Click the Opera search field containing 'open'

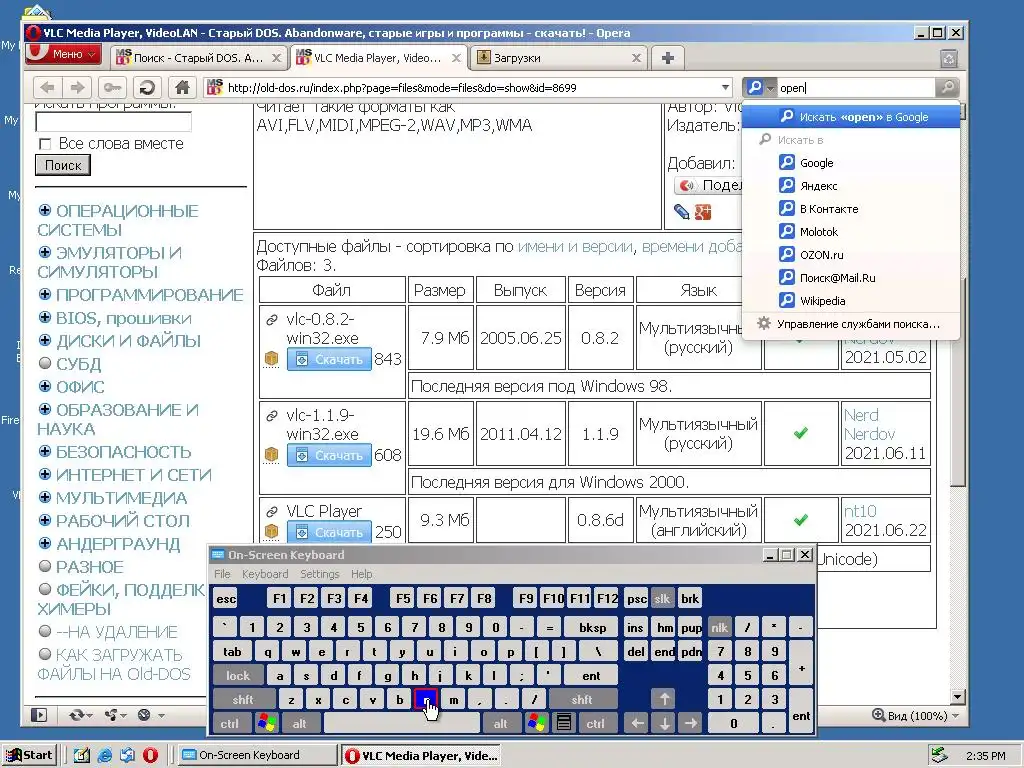[x=857, y=88]
